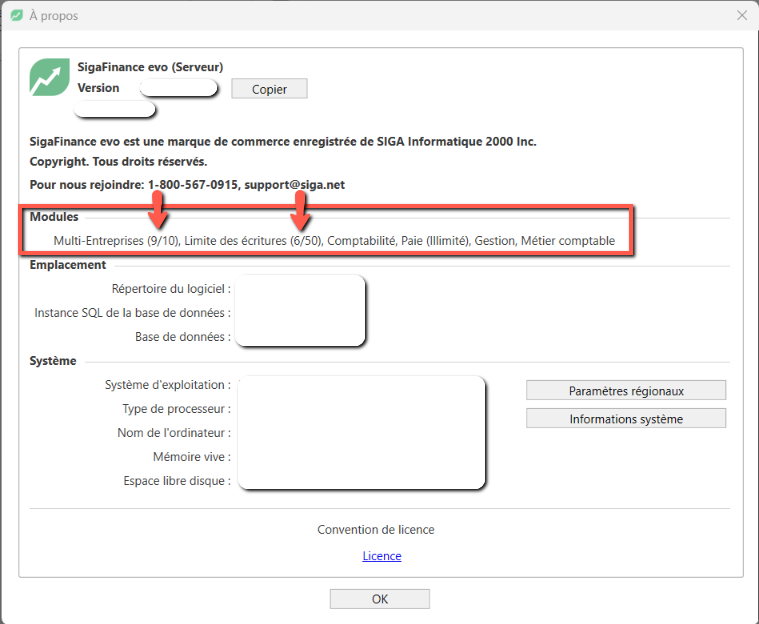Click the 'Espace libre disque :' label
Image resolution: width=759 pixels, height=624 pixels.
177,481
